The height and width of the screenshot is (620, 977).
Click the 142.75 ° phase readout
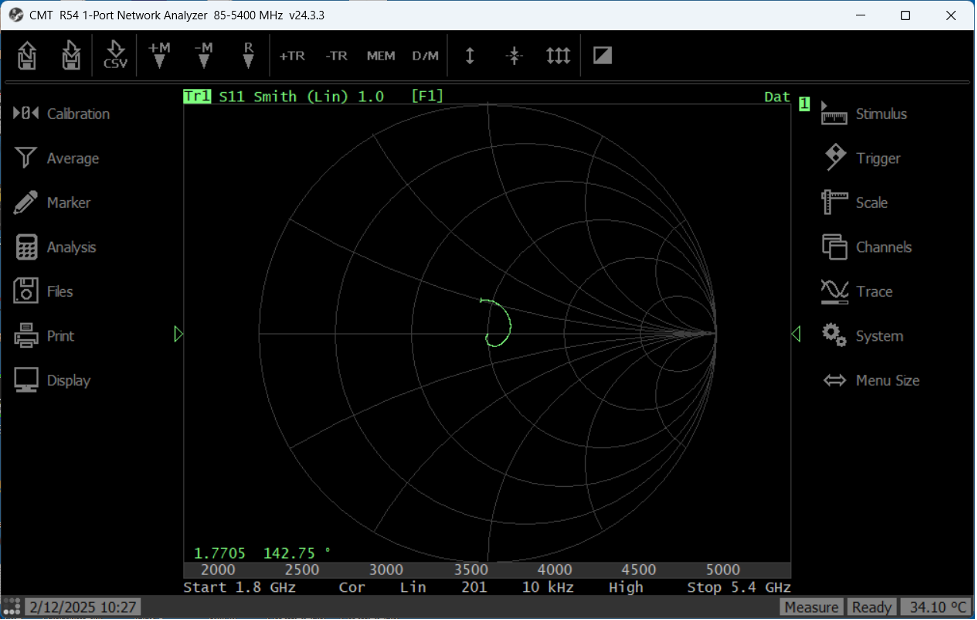pos(297,553)
